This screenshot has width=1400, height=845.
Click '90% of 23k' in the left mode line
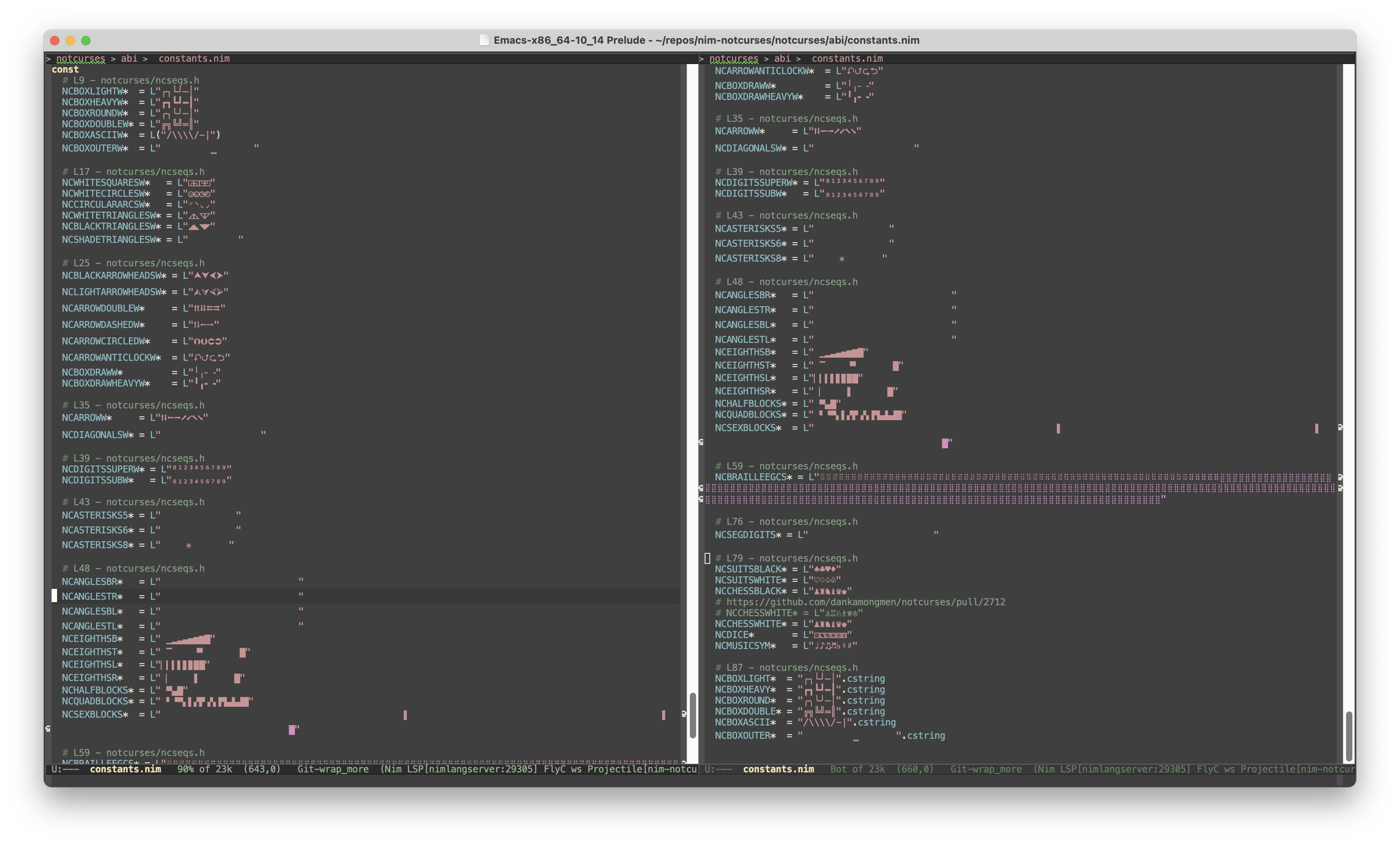205,769
